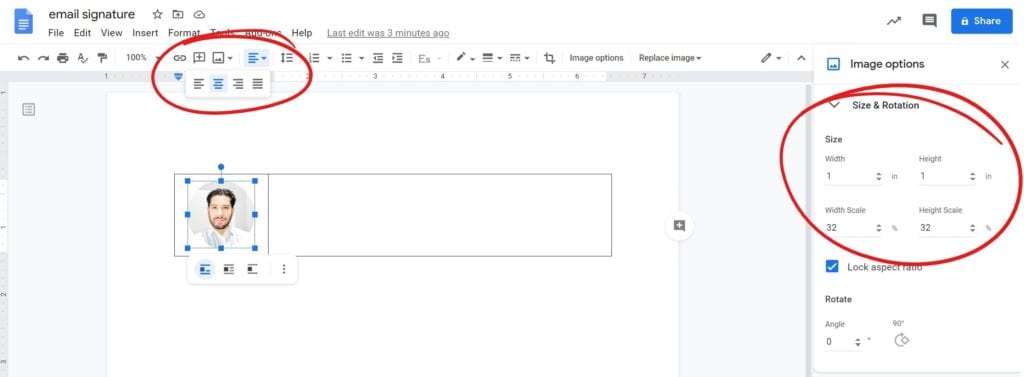Open the text alignment dropdown
The height and width of the screenshot is (377, 1024).
point(257,58)
